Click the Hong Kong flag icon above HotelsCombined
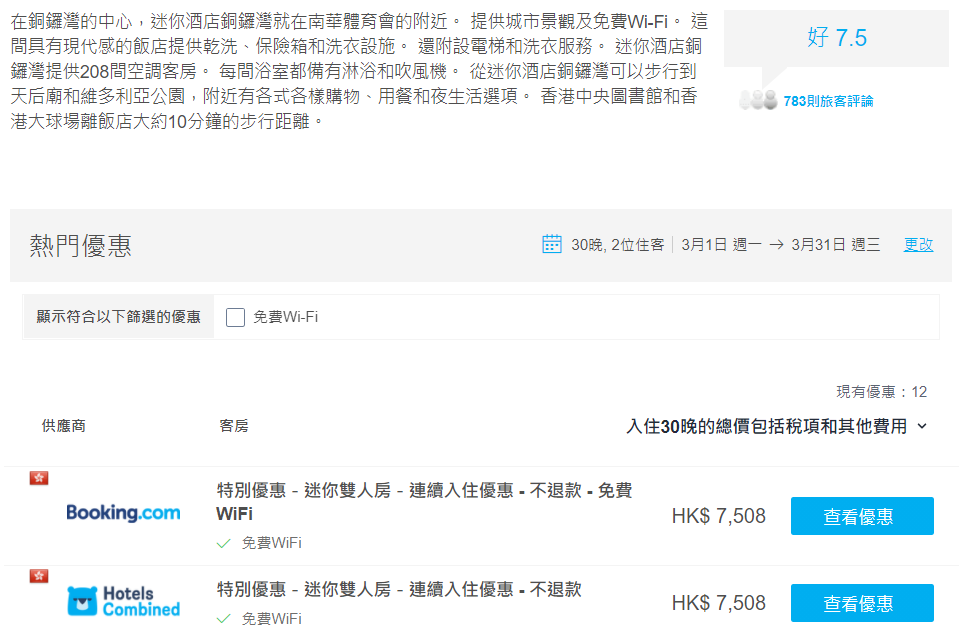The width and height of the screenshot is (969, 638). point(39,576)
